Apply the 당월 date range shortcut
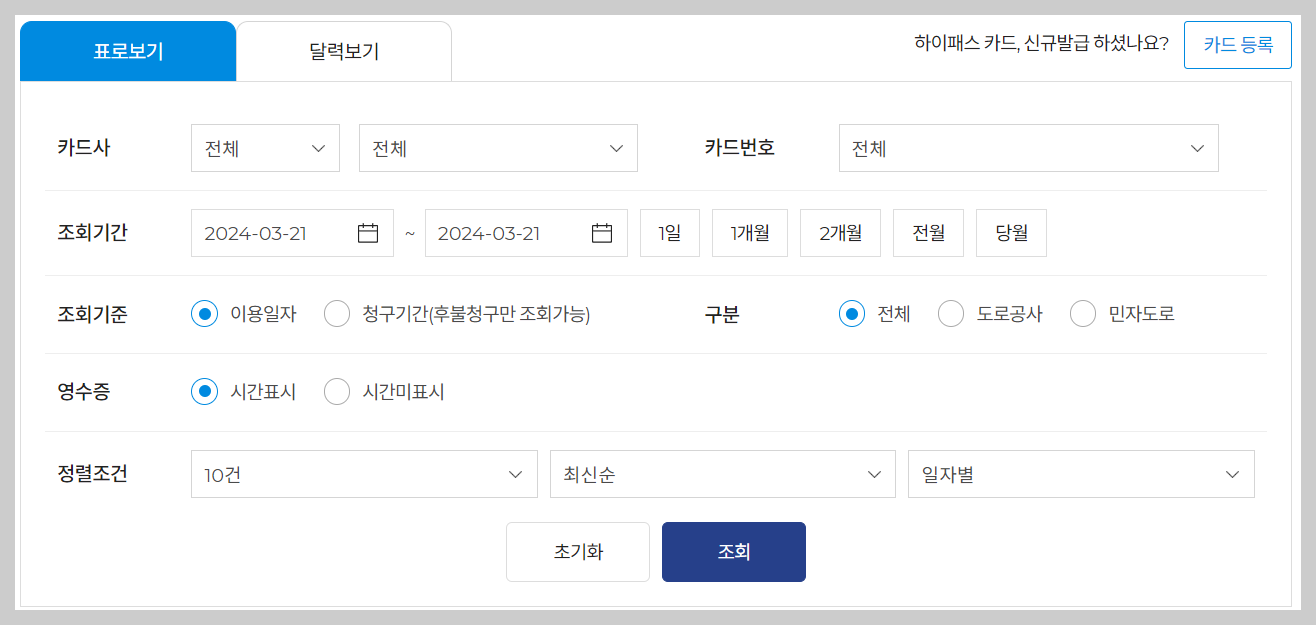 1011,232
